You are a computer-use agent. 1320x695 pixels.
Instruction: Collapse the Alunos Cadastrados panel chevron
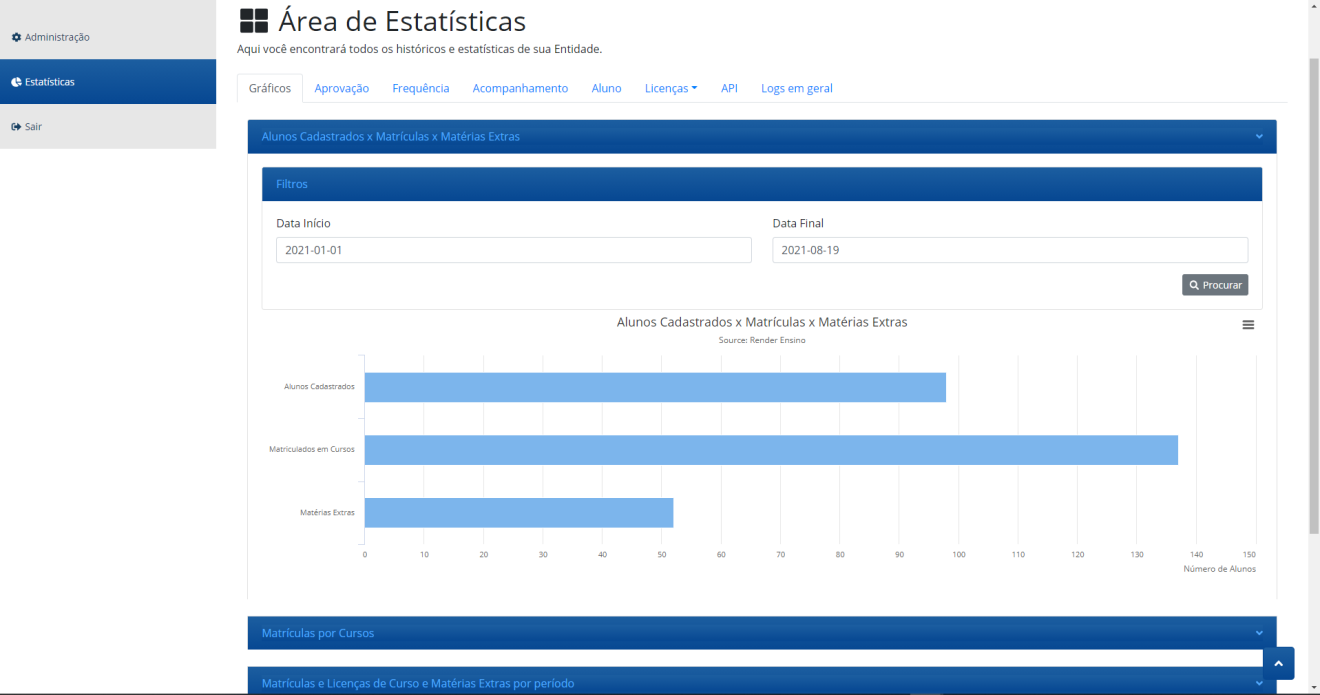pyautogui.click(x=1259, y=136)
